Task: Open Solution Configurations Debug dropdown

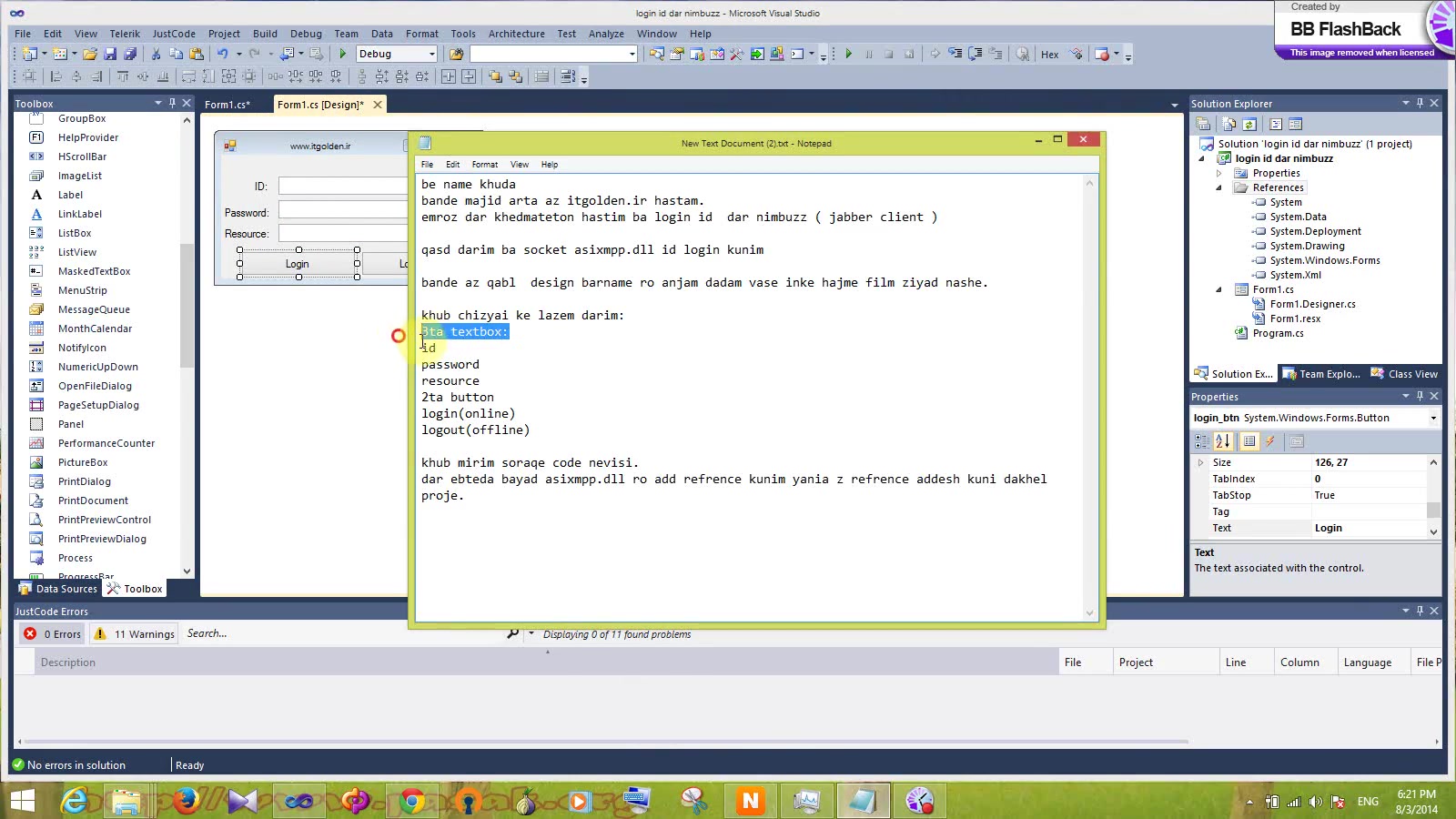Action: coord(431,55)
